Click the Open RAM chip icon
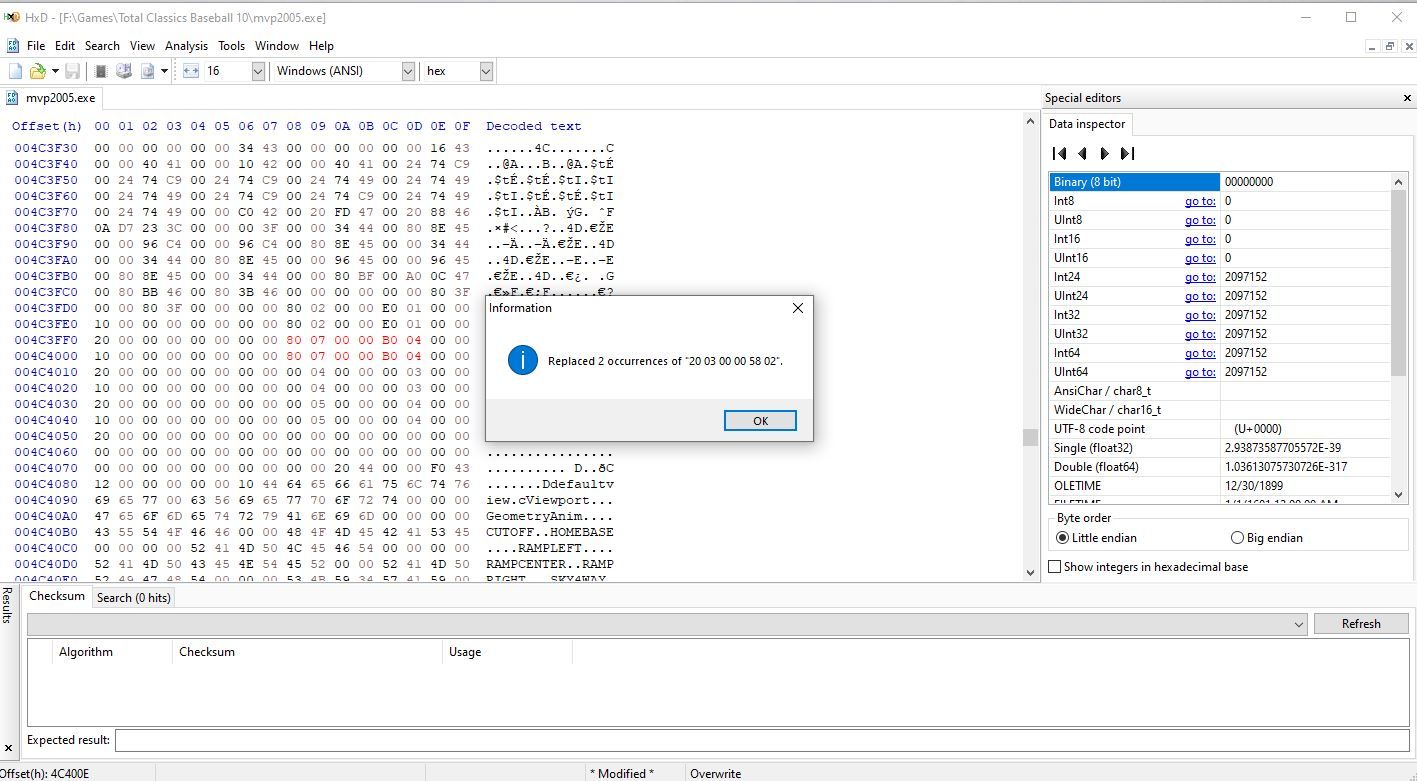Viewport: 1417px width, 781px height. (x=101, y=71)
